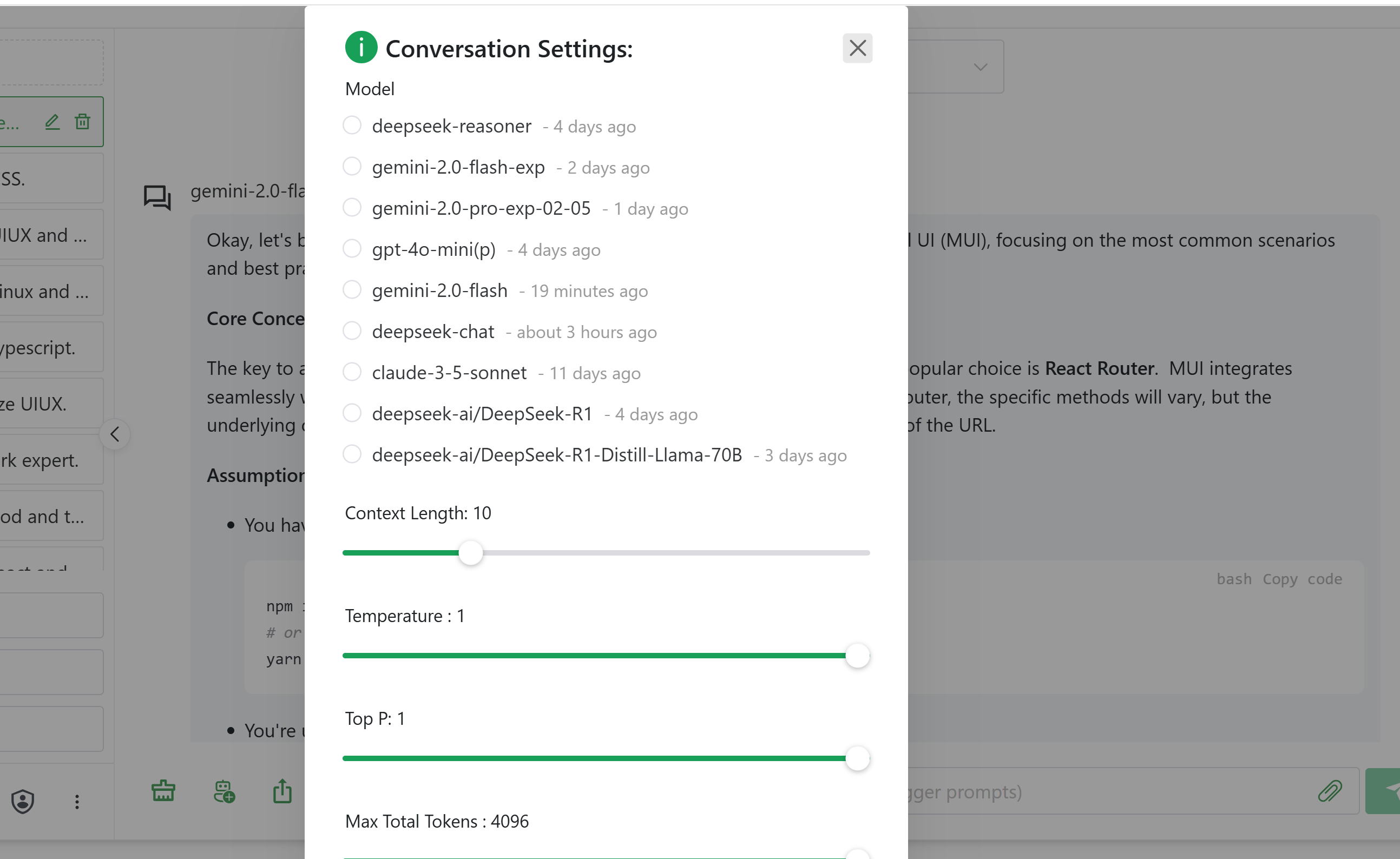
Task: Open the session ending in 'IUX and ...'
Action: tap(51, 235)
